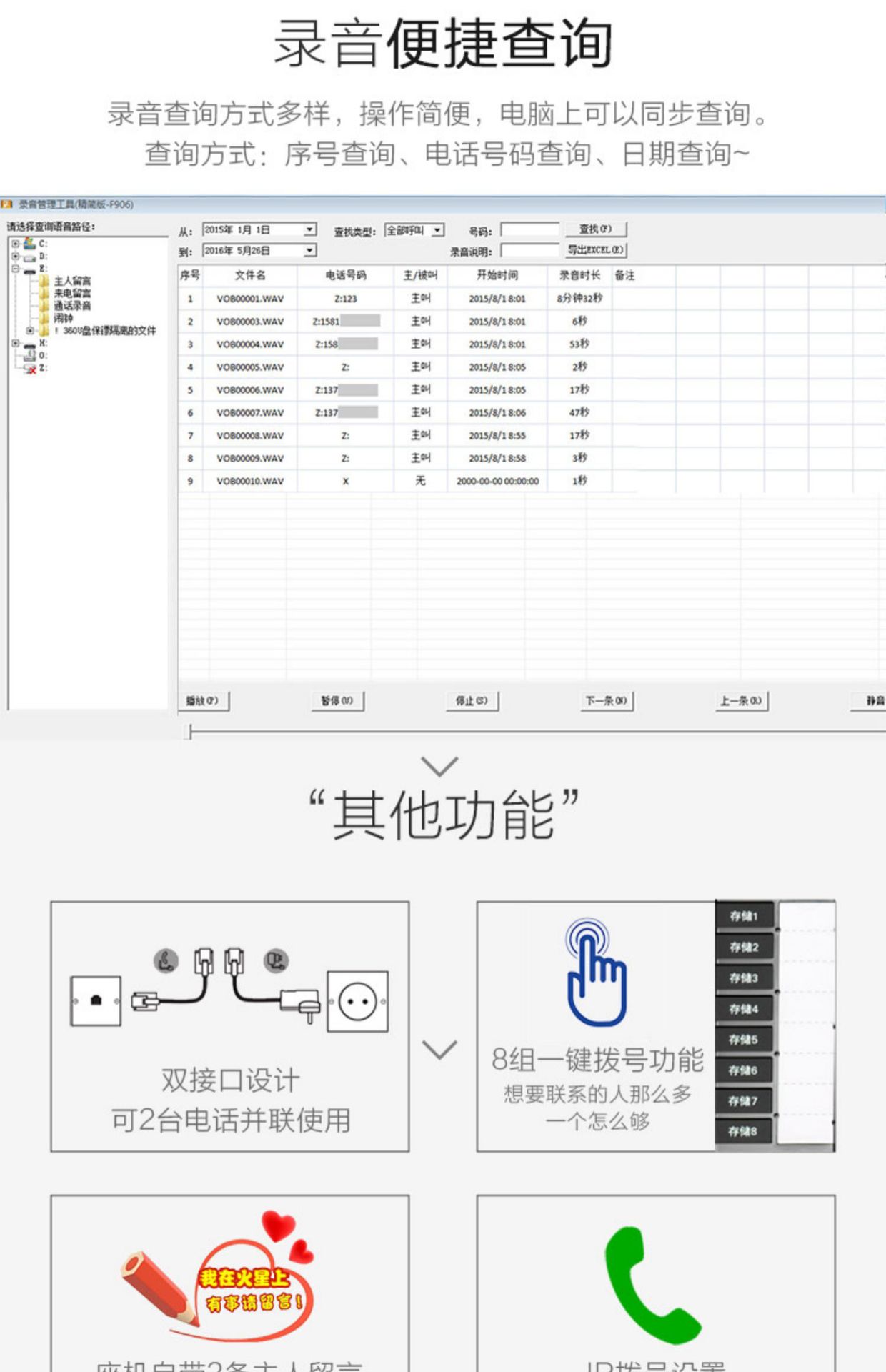Select file VOB00005.WAV in the list
This screenshot has height=1372, width=886.
[x=250, y=367]
